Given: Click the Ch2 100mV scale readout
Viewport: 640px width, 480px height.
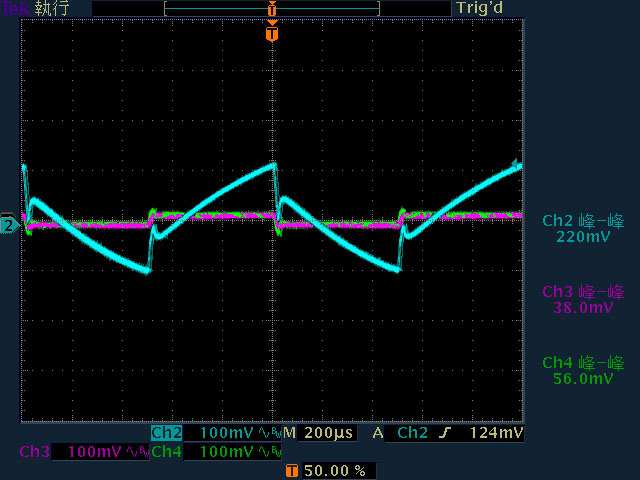Looking at the screenshot, I should point(227,433).
